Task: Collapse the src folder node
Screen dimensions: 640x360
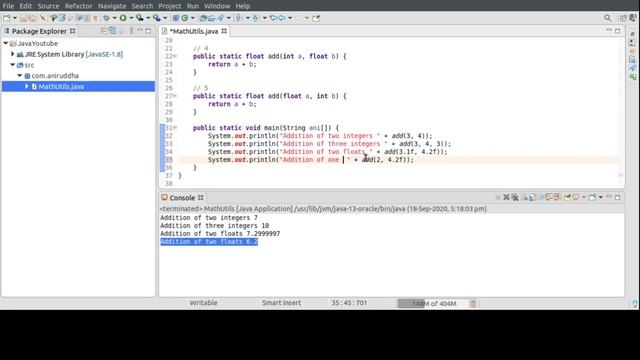Action: (x=13, y=64)
